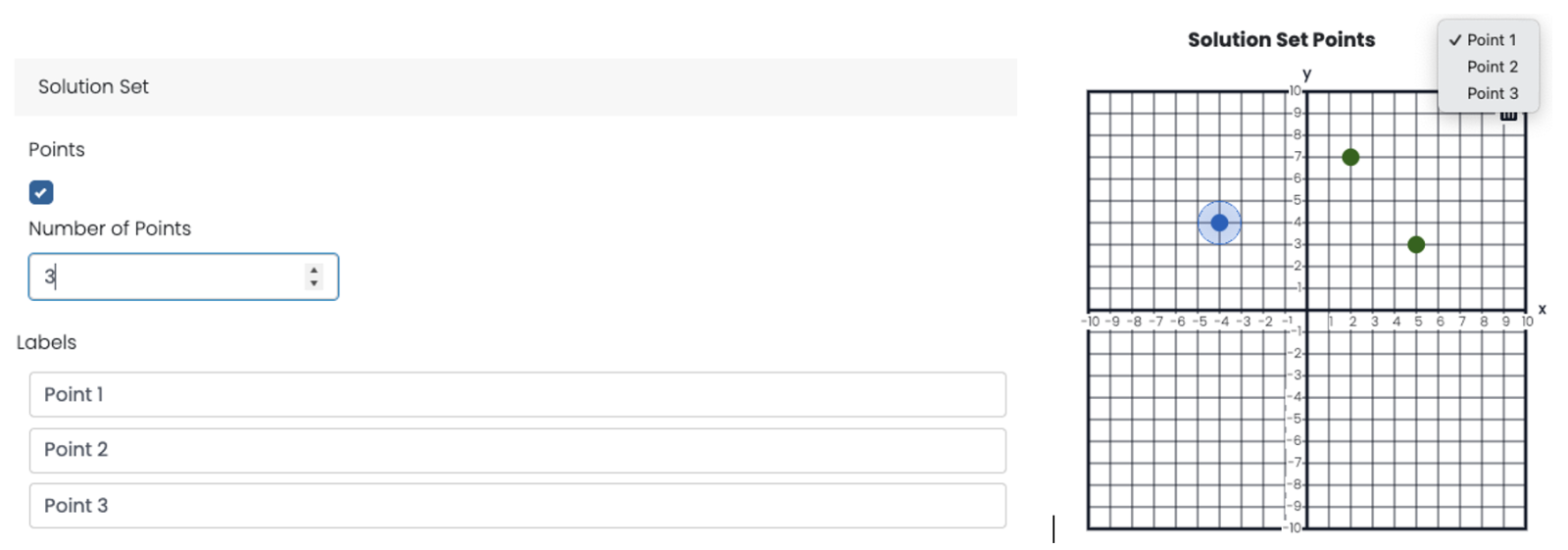This screenshot has height=550, width=1568.
Task: Uncheck the Points checkbox
Action: click(x=41, y=192)
